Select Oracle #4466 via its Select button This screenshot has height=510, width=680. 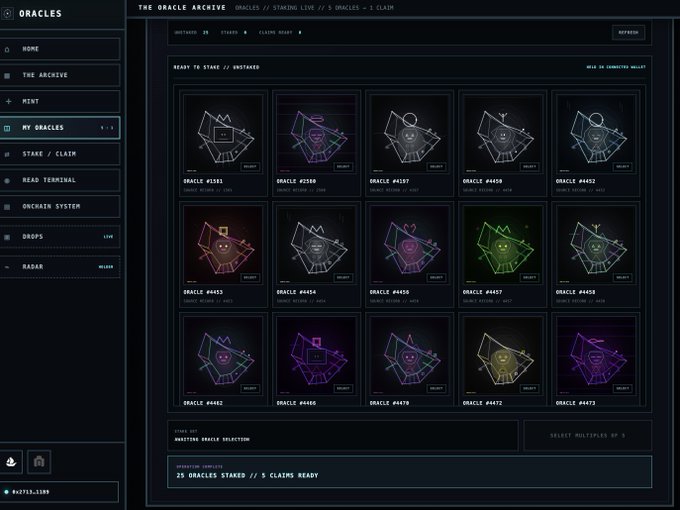pyautogui.click(x=343, y=389)
